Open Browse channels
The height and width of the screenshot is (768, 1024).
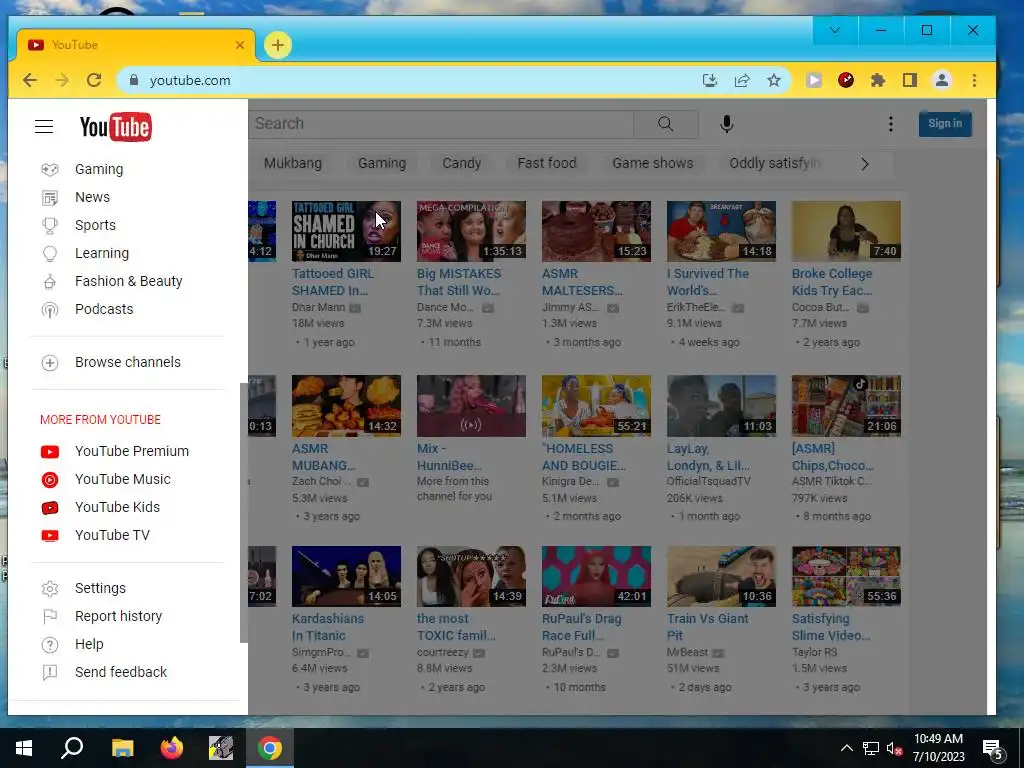tap(128, 362)
